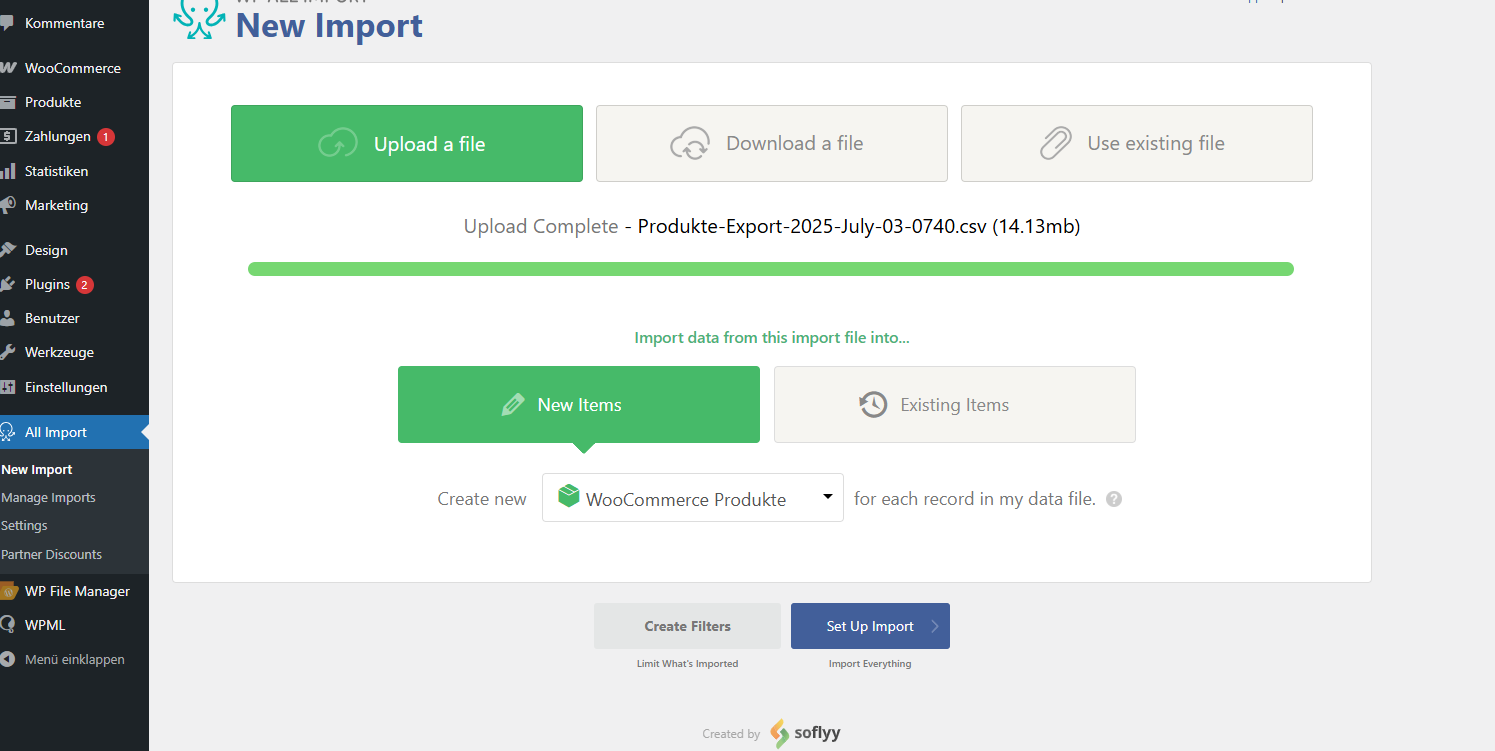Open Kommentare menu item

[x=74, y=24]
